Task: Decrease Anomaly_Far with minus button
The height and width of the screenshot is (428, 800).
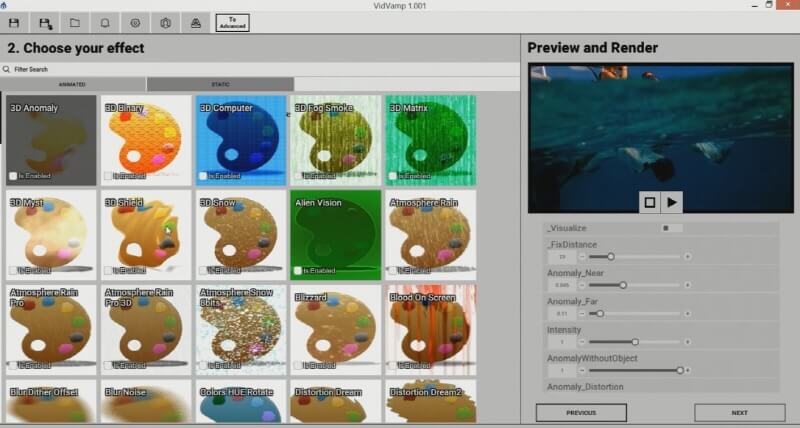Action: tap(582, 313)
